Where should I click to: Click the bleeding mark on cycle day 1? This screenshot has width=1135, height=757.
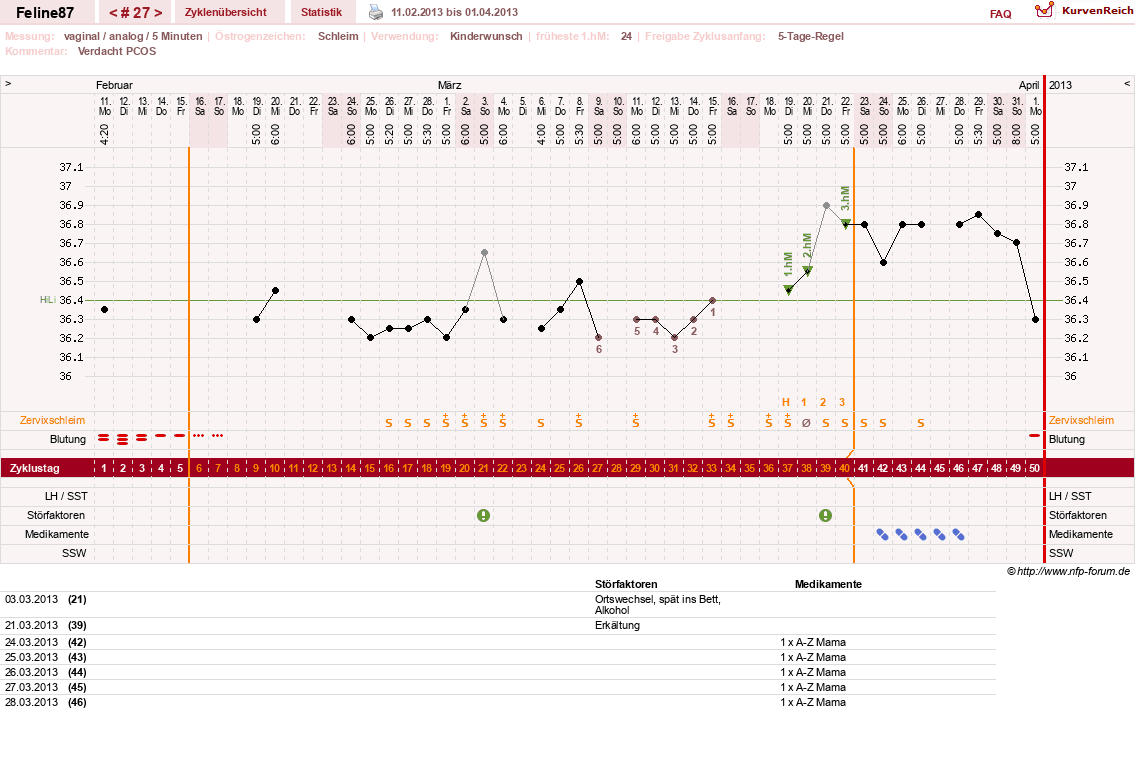click(104, 438)
